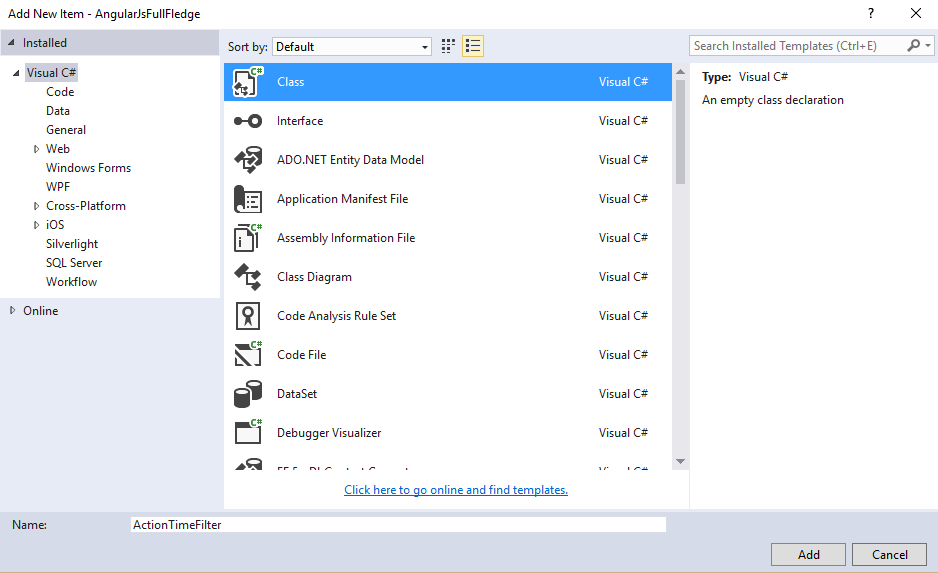Select the Code File text
This screenshot has width=938, height=573.
coord(302,355)
